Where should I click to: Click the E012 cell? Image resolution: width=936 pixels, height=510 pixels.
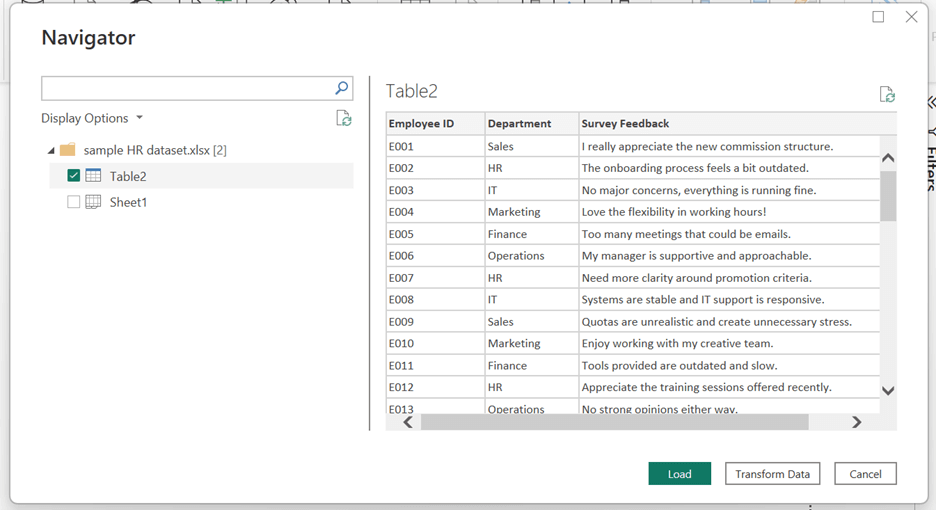(435, 387)
